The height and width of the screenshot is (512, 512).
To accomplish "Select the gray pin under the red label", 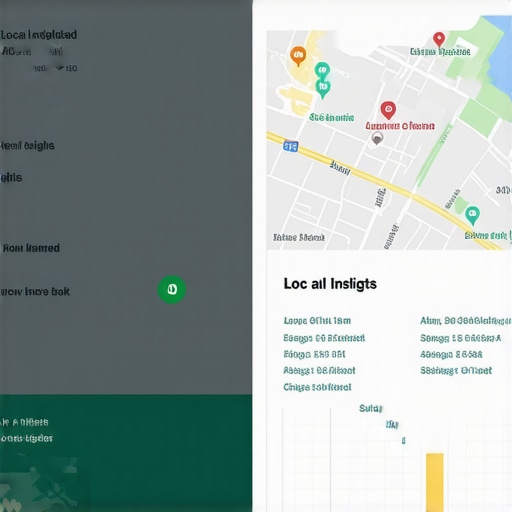I will tap(377, 138).
